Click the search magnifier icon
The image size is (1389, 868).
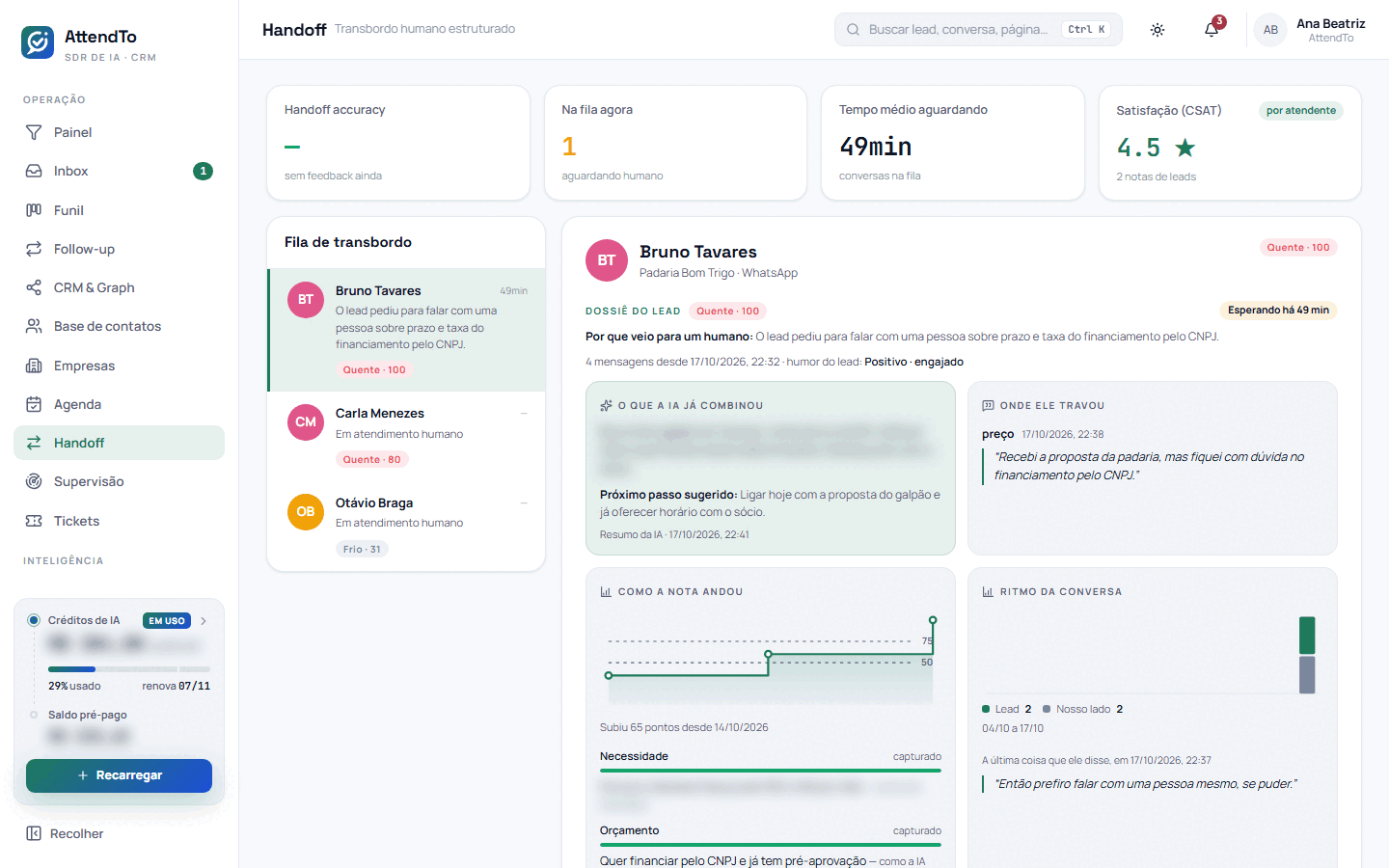tap(853, 30)
